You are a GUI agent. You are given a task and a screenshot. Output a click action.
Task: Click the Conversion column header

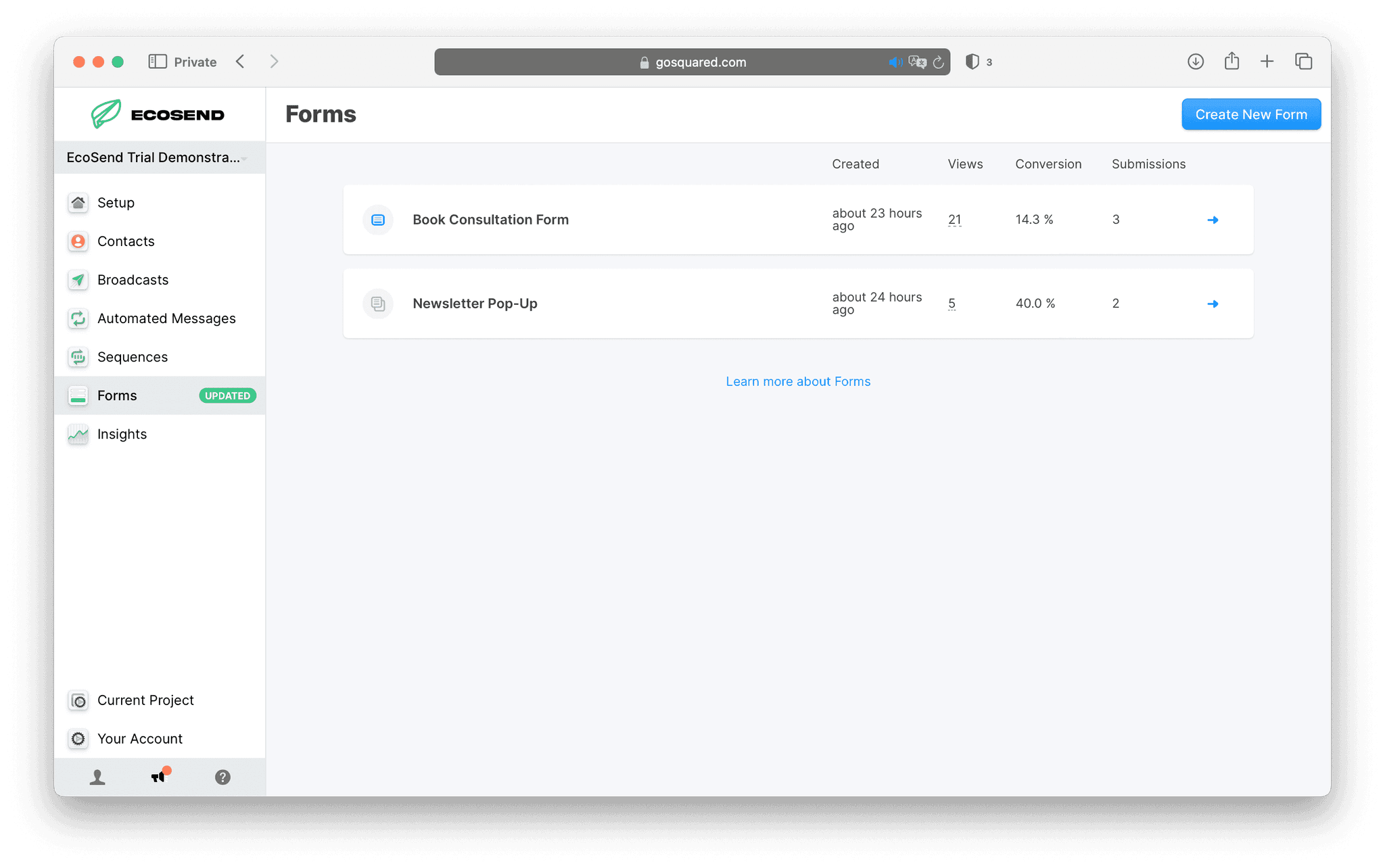1048,164
